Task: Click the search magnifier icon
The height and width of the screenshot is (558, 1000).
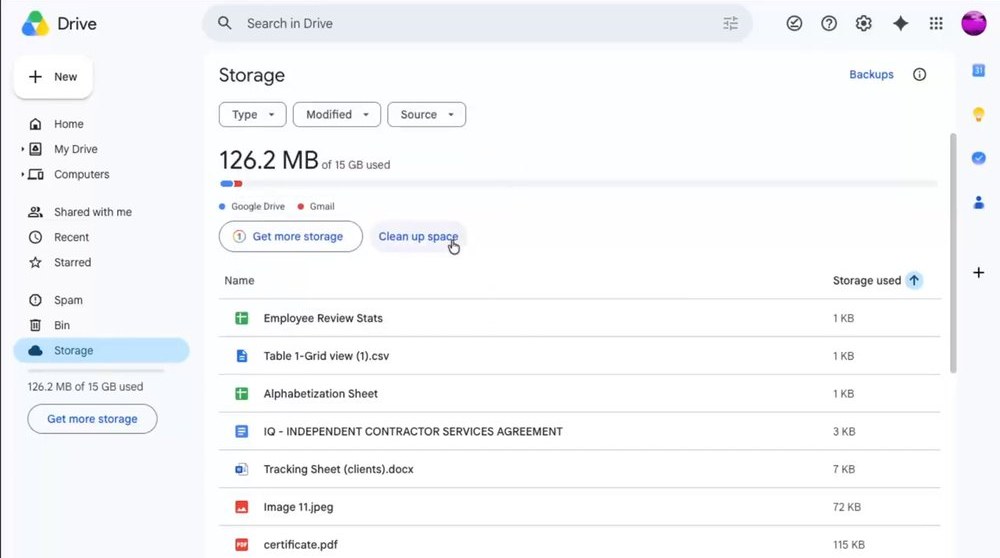Action: click(x=224, y=24)
